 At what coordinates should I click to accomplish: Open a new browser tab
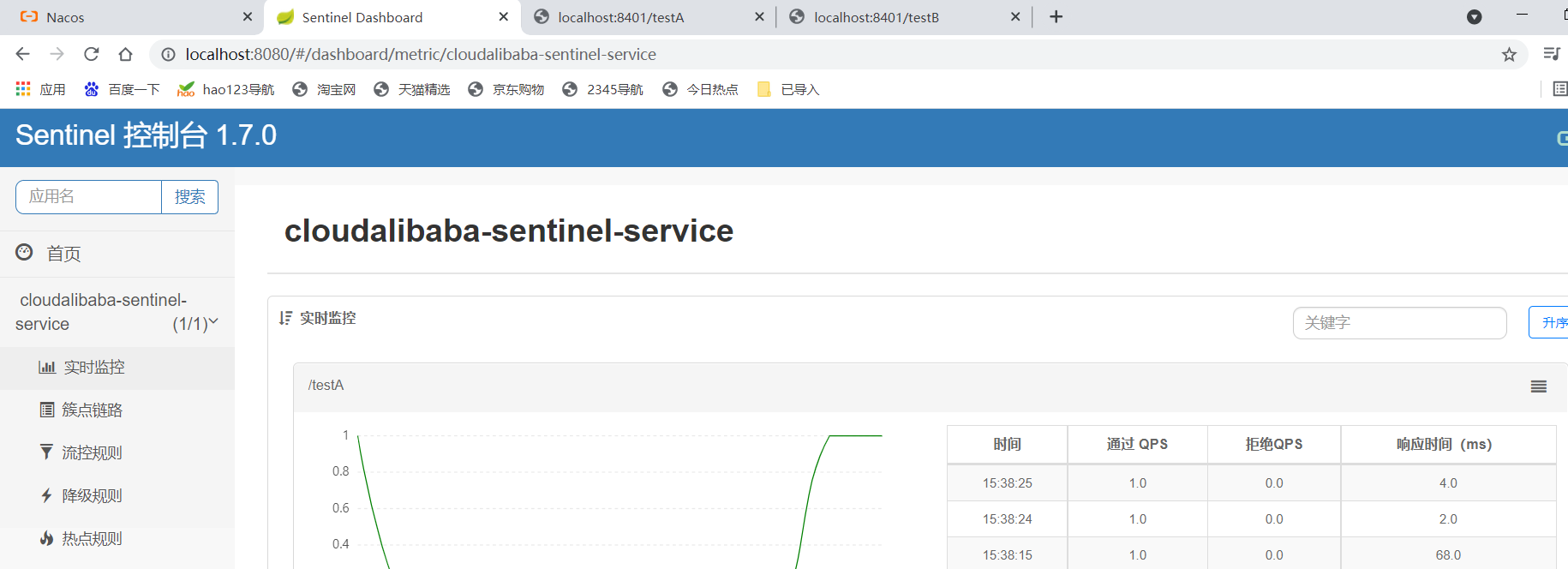pyautogui.click(x=1056, y=17)
